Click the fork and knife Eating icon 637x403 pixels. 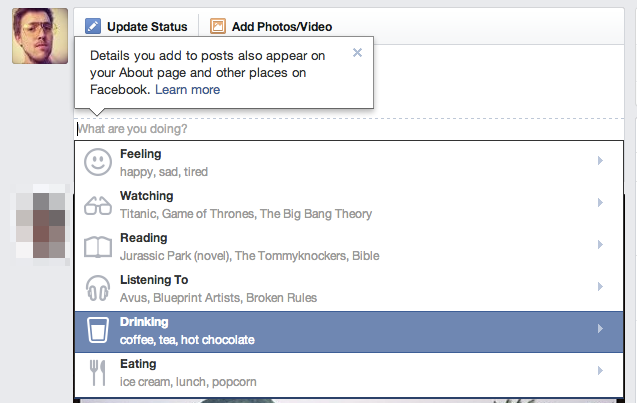point(98,373)
